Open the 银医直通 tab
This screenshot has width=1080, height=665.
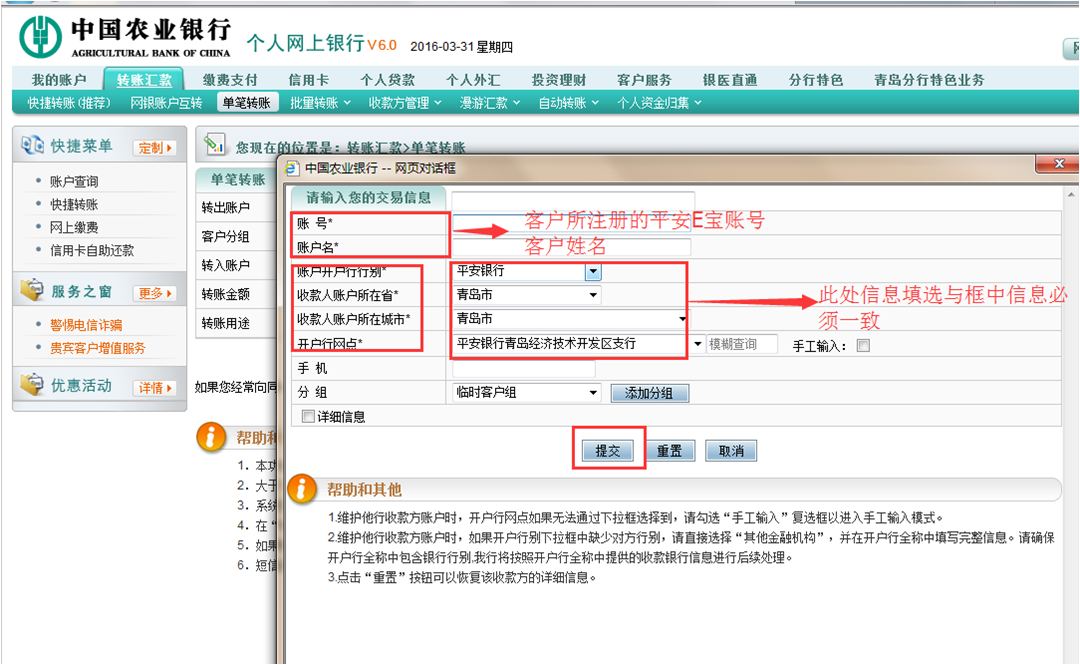point(730,80)
